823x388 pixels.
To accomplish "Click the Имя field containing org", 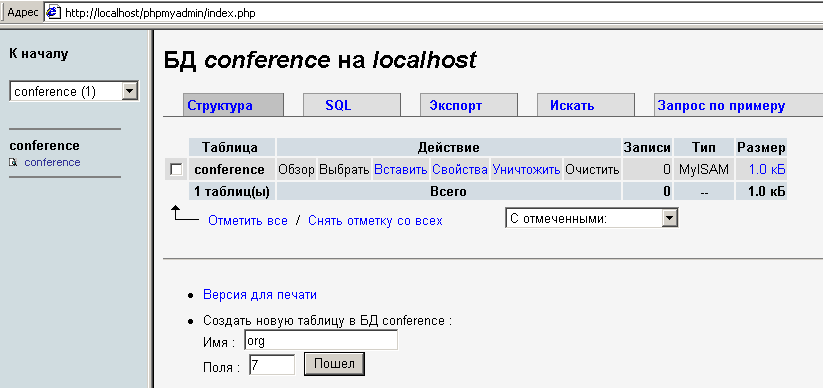I will 321,341.
